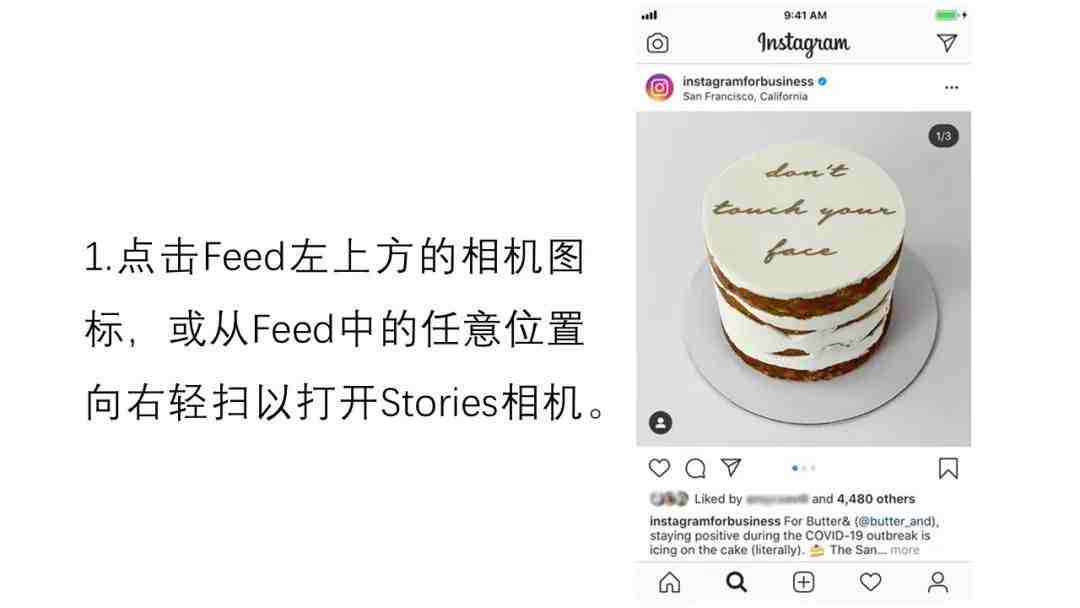The image size is (1080, 608).
Task: Save post with bookmark icon
Action: (x=948, y=468)
